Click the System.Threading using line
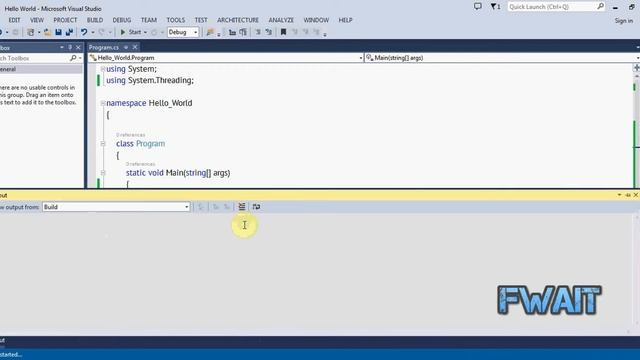The height and width of the screenshot is (360, 640). tap(150, 80)
